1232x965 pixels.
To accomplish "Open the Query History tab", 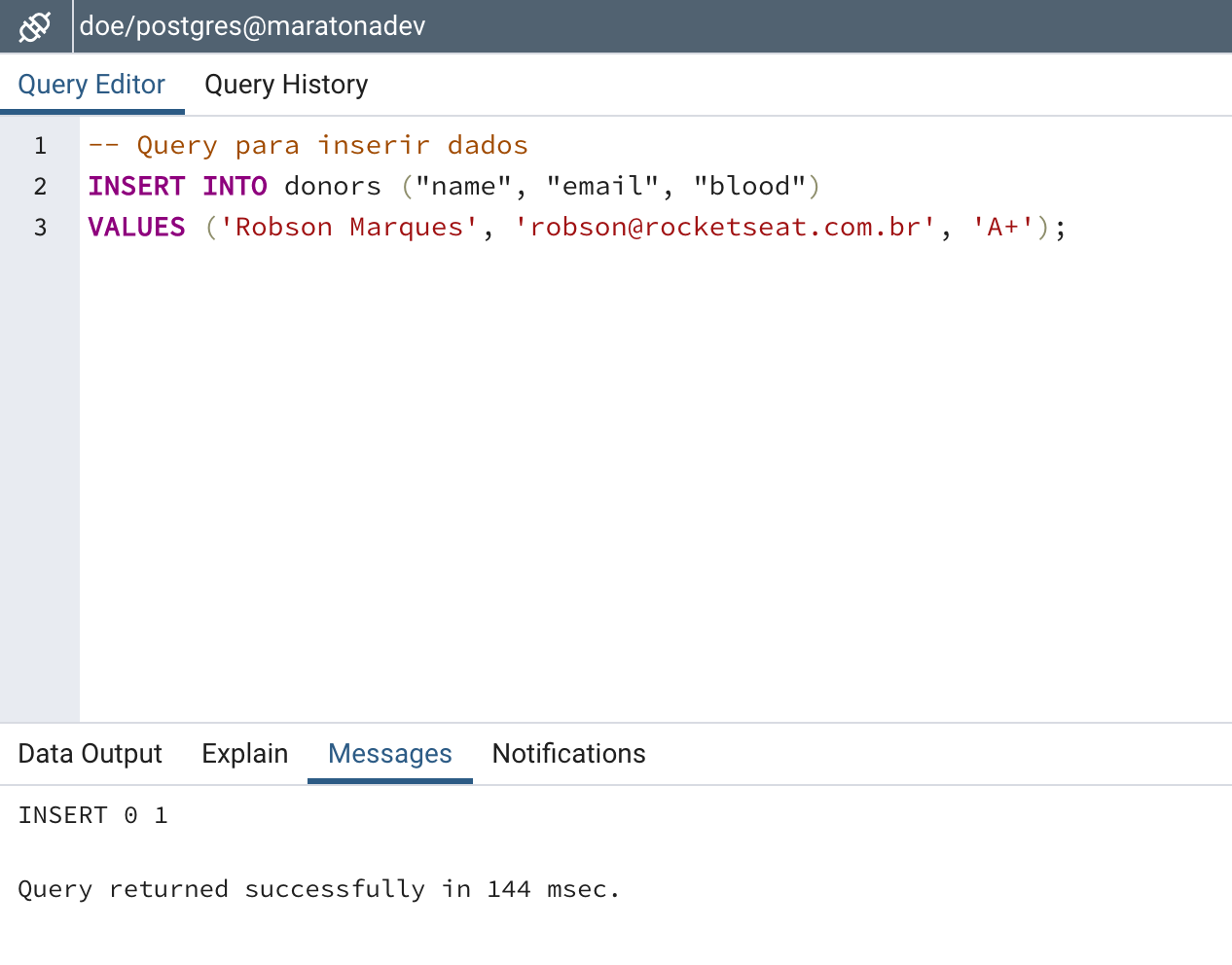I will tap(286, 85).
